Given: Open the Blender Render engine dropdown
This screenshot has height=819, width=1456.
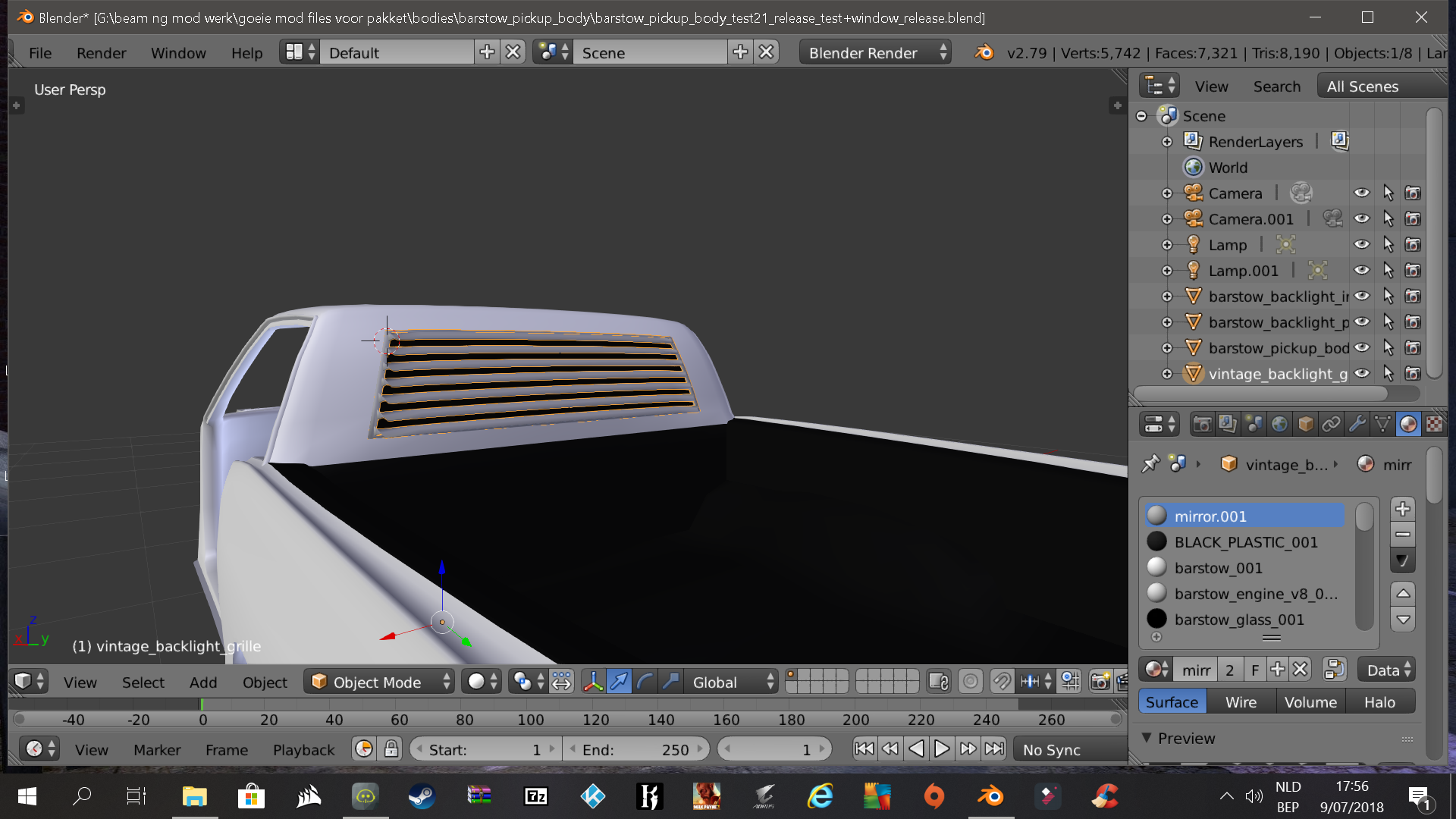Looking at the screenshot, I should [x=876, y=52].
